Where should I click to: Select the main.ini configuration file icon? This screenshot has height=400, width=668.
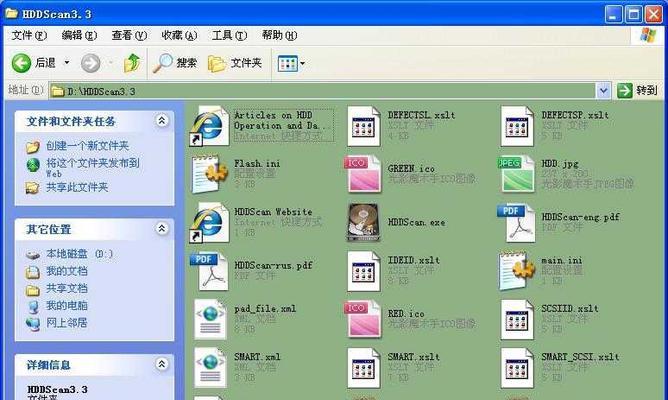517,271
